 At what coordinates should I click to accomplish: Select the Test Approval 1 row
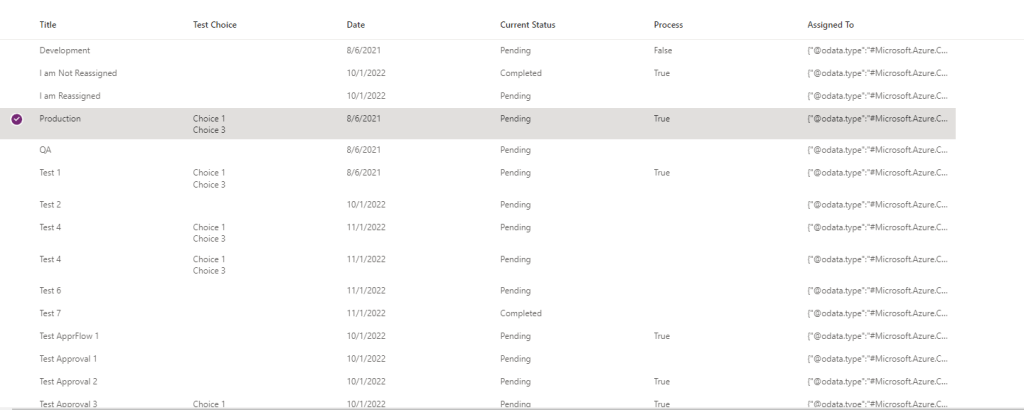68,359
